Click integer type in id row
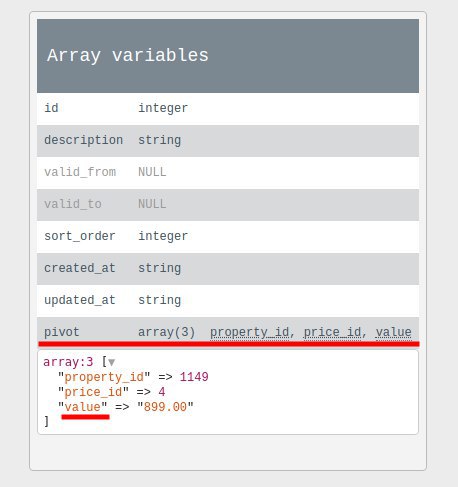 163,108
